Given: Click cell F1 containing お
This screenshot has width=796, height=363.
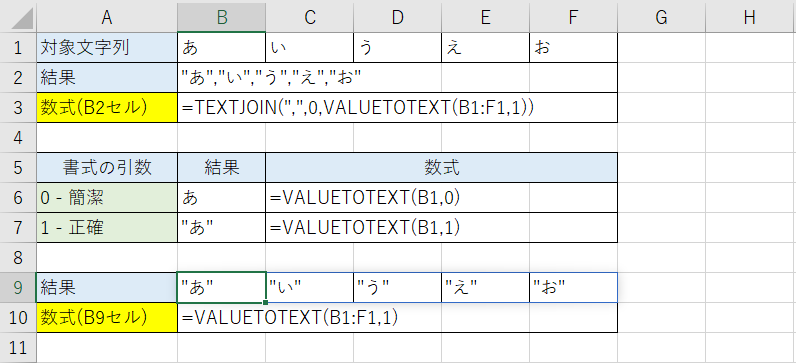Looking at the screenshot, I should coord(573,48).
